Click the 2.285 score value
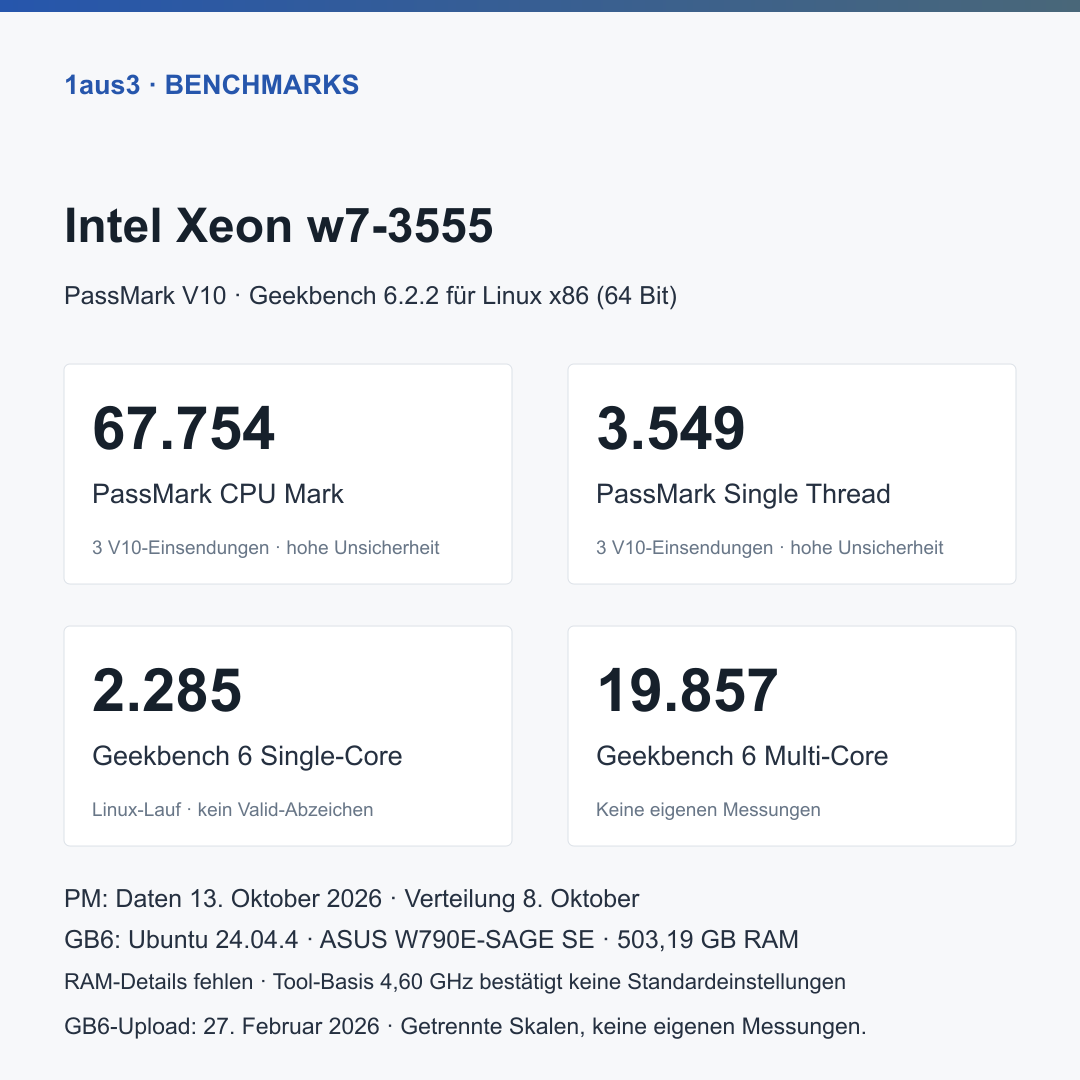 [167, 690]
